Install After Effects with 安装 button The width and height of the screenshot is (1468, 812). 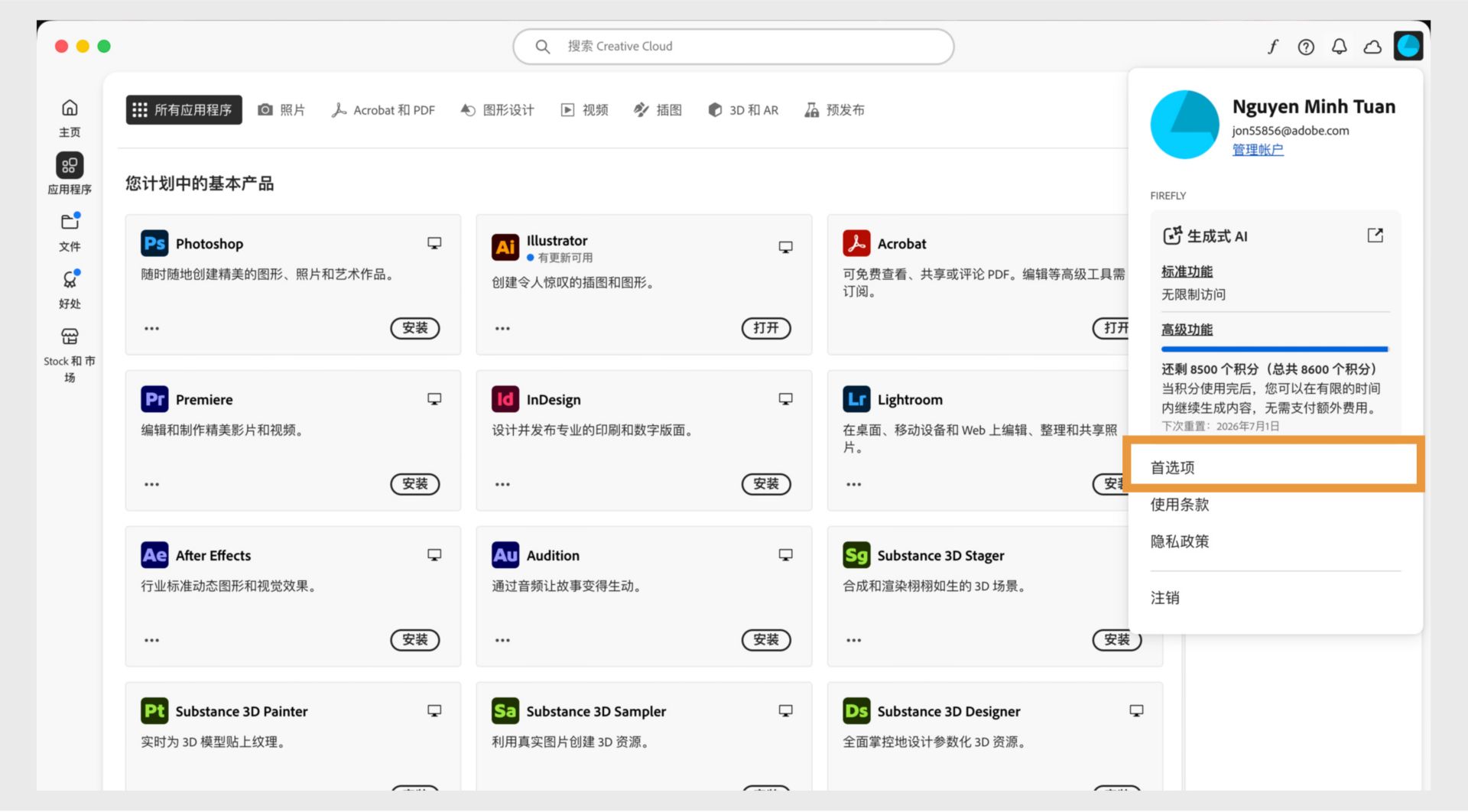pos(415,640)
